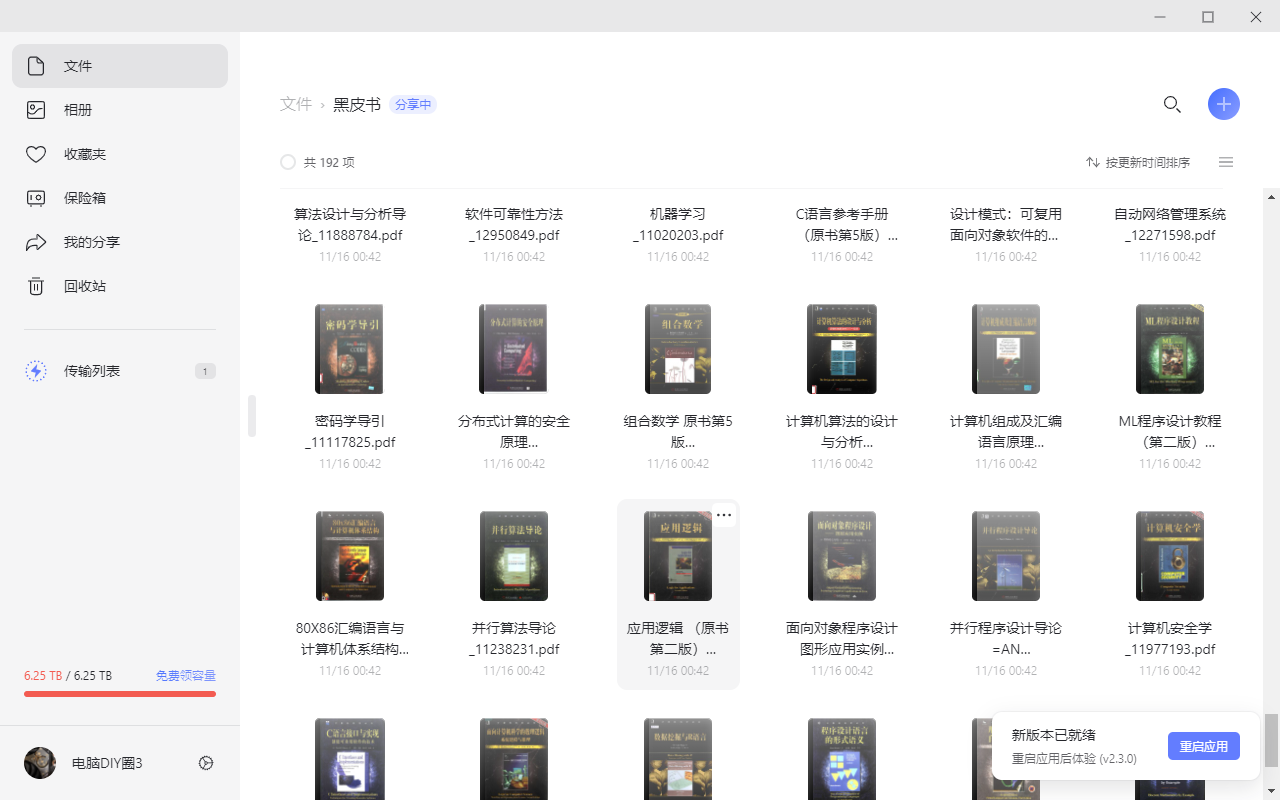This screenshot has width=1280, height=800.
Task: Minimize the window
Action: [1160, 17]
